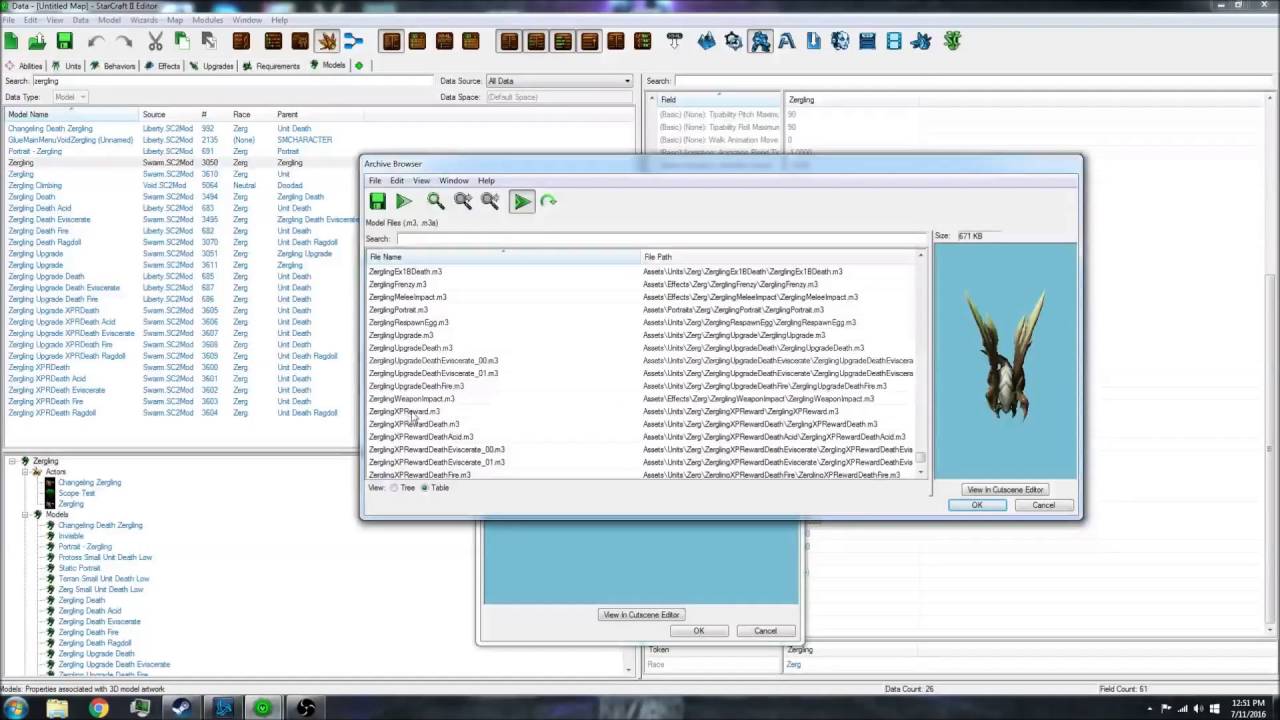Image resolution: width=1280 pixels, height=720 pixels.
Task: Click OK in the Archive Browser
Action: tap(977, 505)
